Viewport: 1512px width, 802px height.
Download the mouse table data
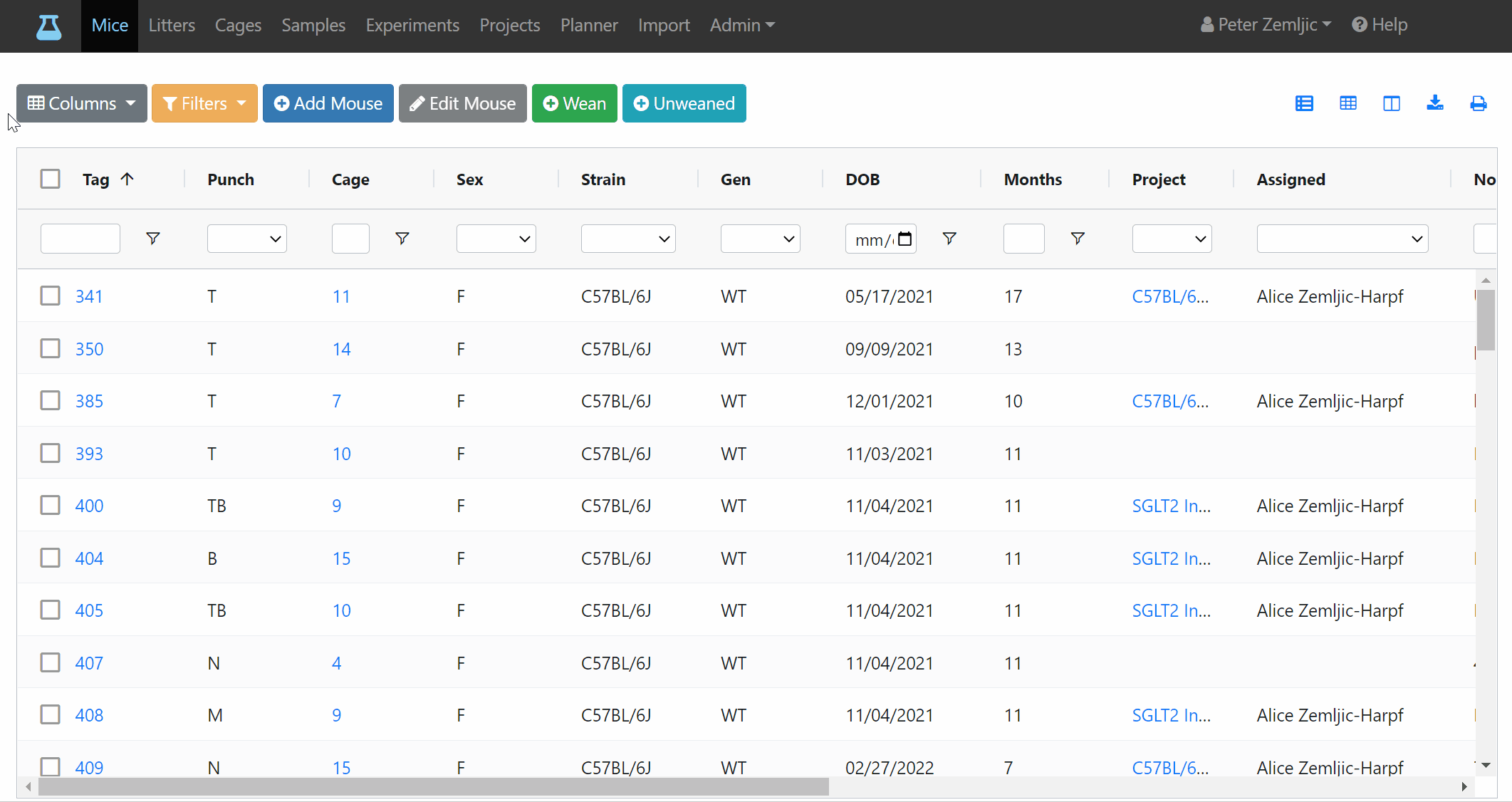1435,103
